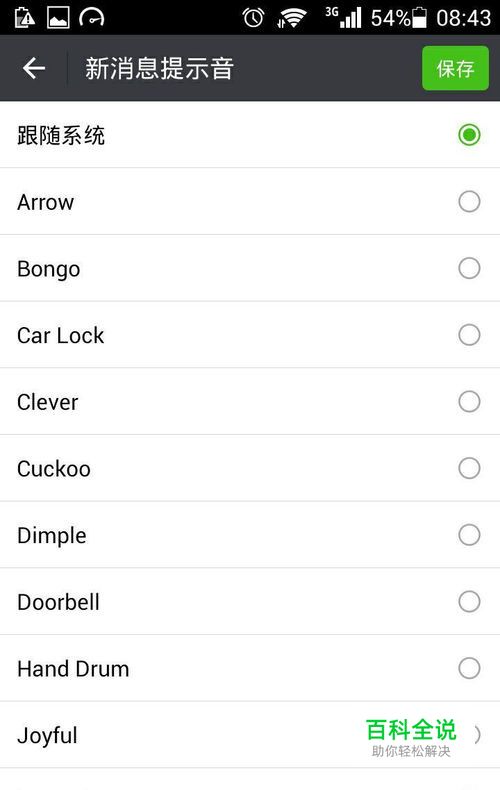Tap the back arrow icon

pos(34,68)
